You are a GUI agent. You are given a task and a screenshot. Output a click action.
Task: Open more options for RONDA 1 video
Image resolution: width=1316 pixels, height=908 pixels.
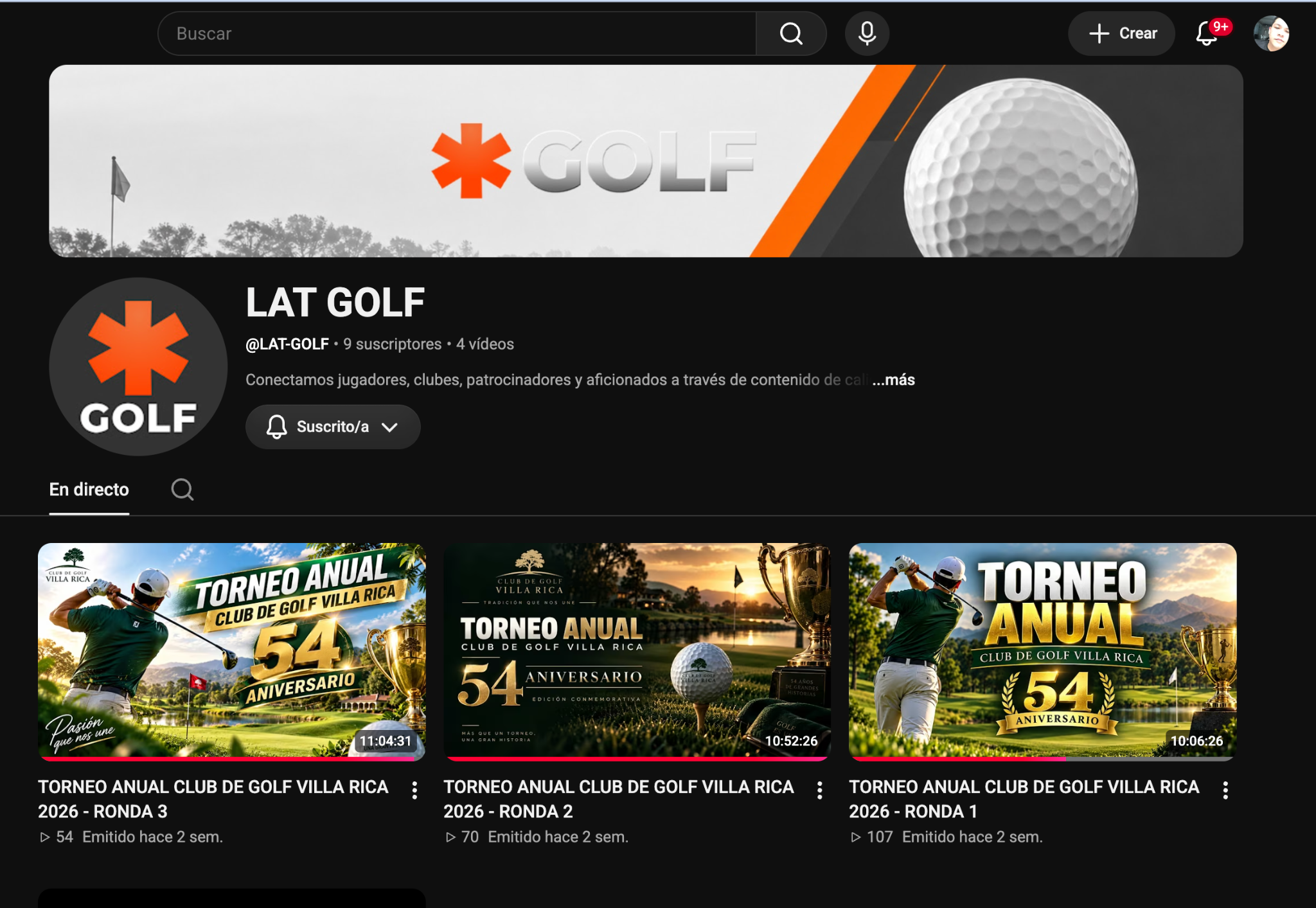coord(1225,790)
